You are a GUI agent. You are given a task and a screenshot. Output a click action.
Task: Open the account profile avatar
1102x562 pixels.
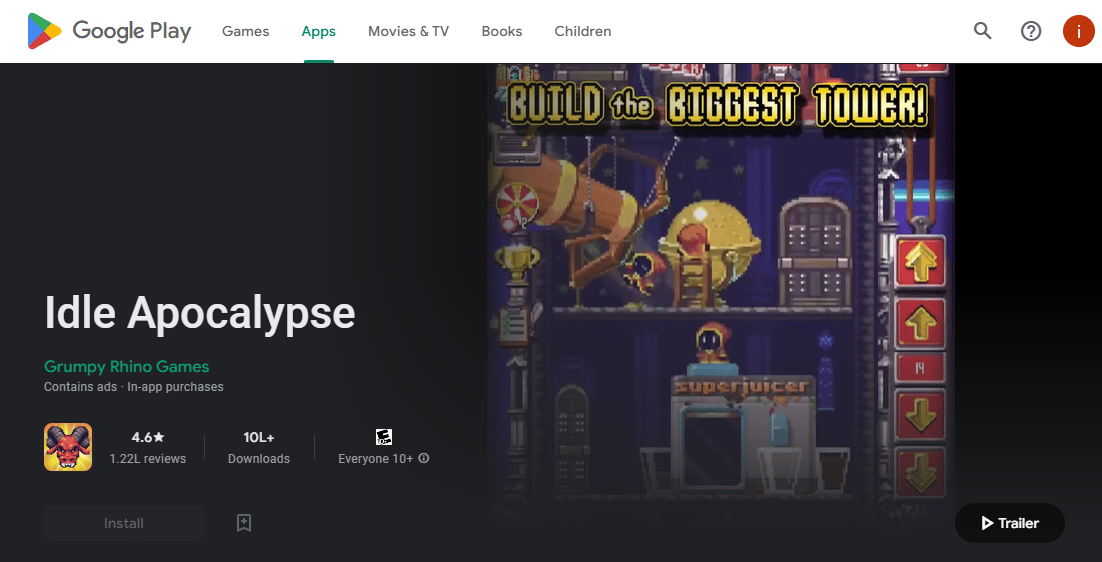[x=1079, y=31]
